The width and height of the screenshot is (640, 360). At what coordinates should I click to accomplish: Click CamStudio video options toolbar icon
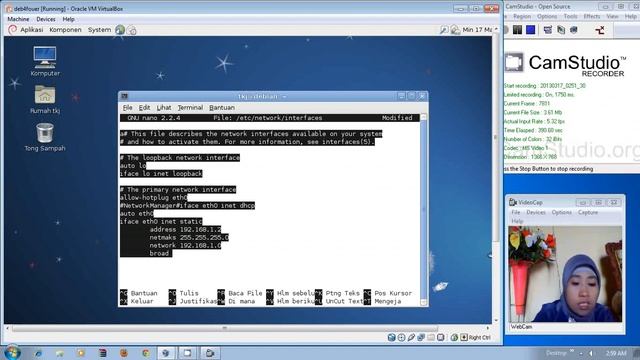[561, 29]
